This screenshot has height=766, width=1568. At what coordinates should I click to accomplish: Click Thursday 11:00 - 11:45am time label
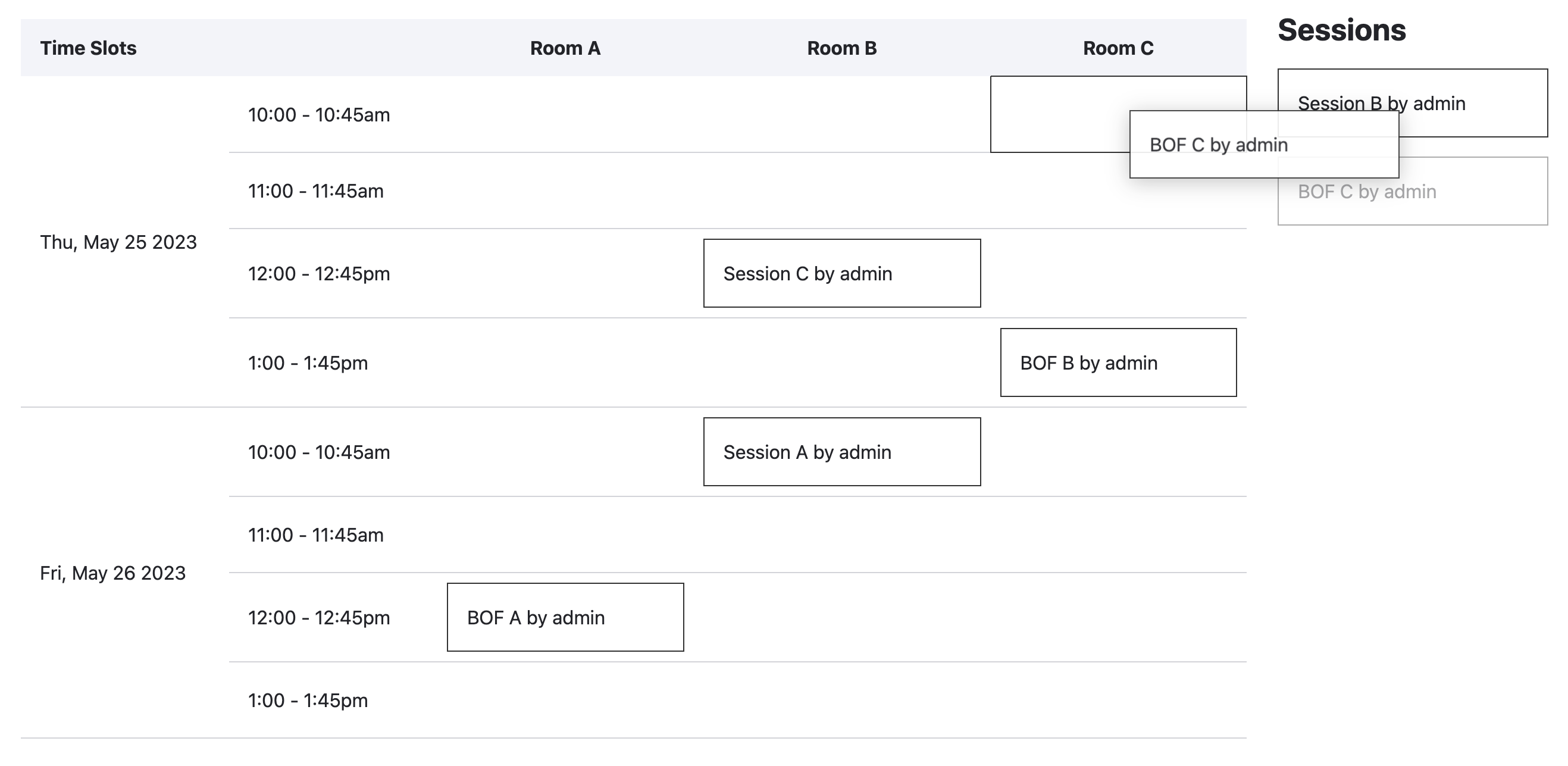(316, 191)
